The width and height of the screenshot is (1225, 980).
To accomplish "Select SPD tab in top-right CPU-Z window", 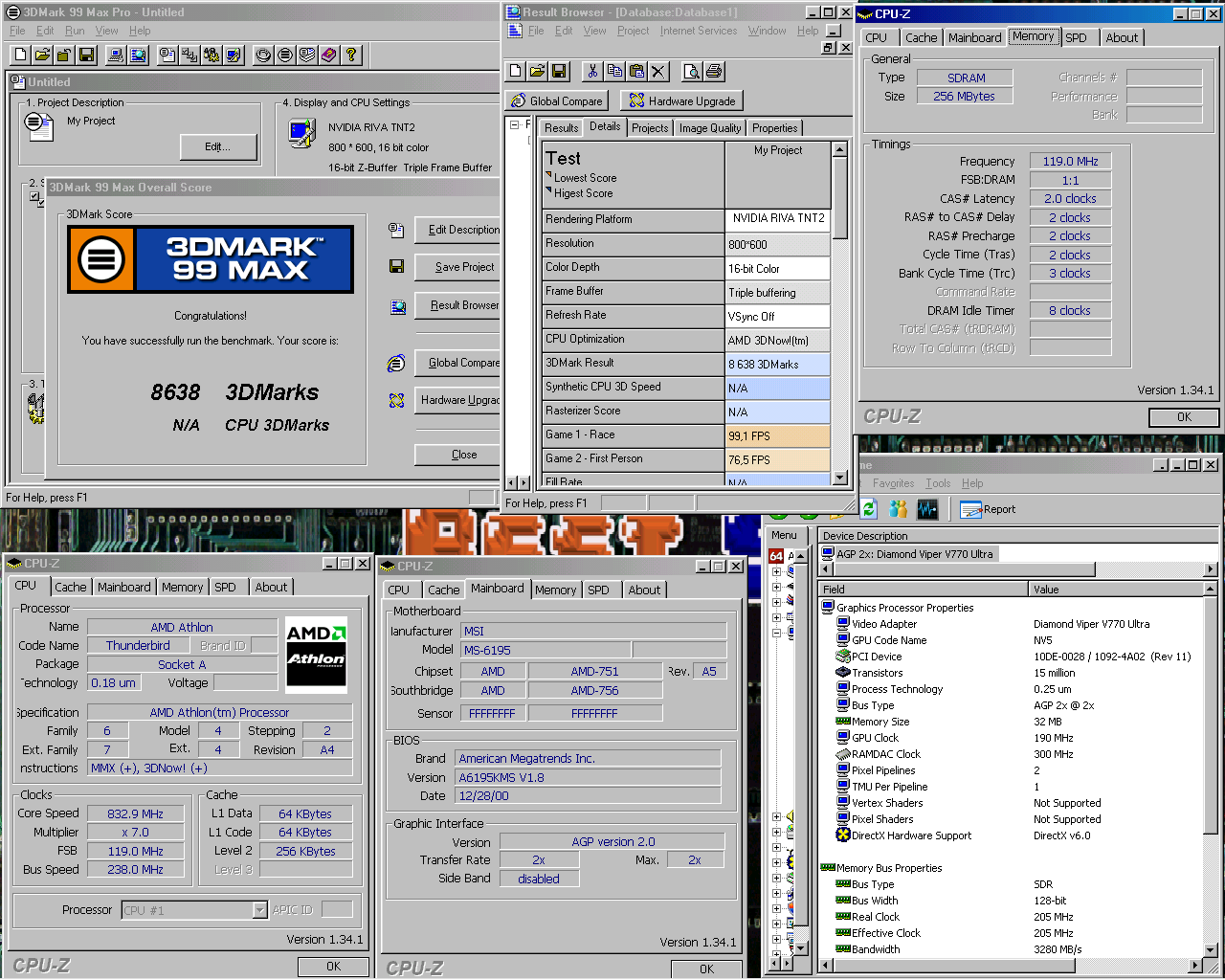I will pos(1076,38).
